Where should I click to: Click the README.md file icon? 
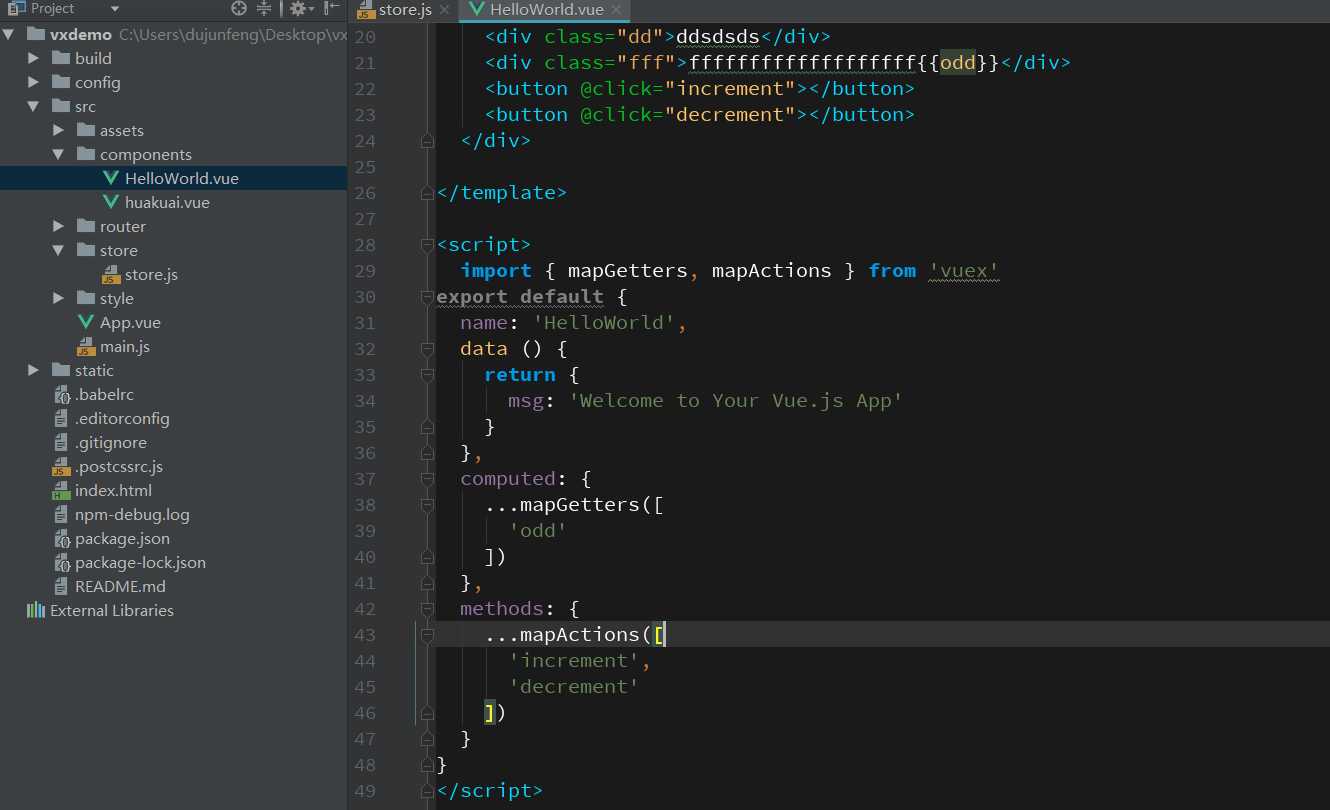point(61,586)
